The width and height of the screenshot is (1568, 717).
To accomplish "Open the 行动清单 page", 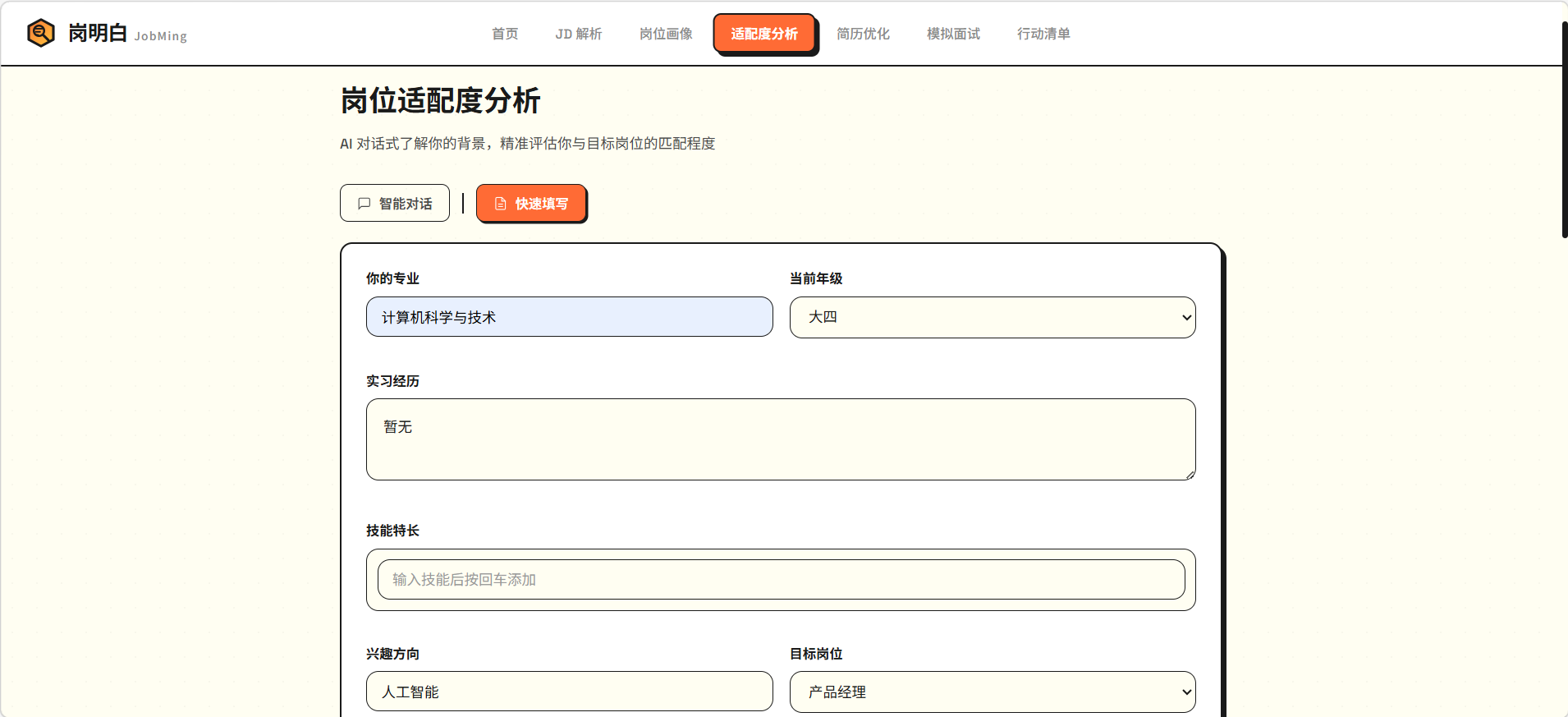I will (1043, 34).
